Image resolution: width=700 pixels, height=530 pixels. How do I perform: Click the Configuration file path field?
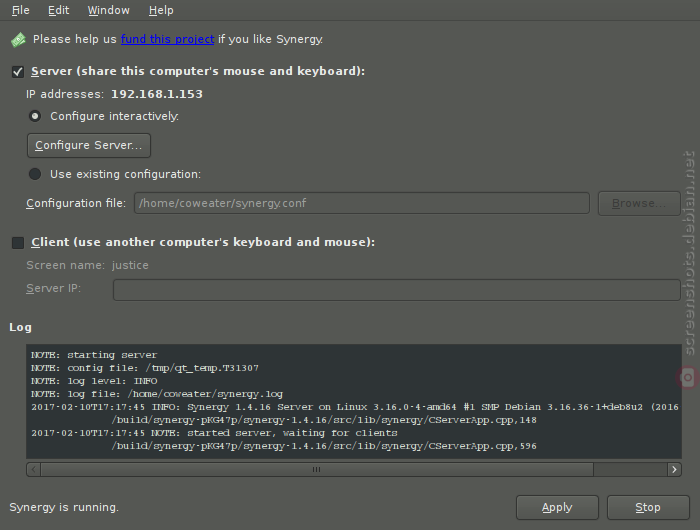point(362,203)
